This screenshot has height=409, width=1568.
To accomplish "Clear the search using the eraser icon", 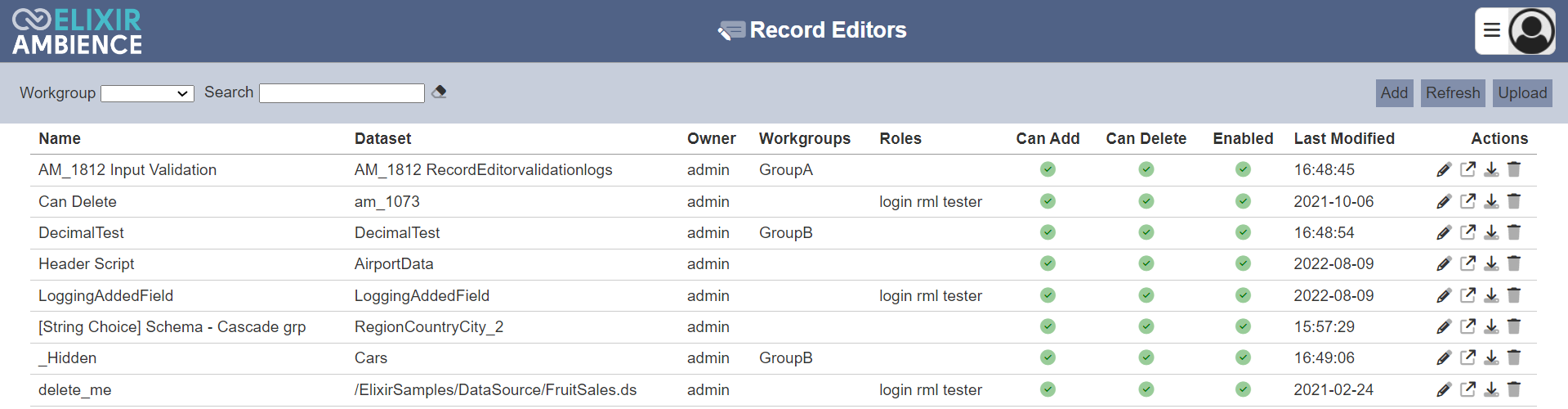I will [x=439, y=92].
